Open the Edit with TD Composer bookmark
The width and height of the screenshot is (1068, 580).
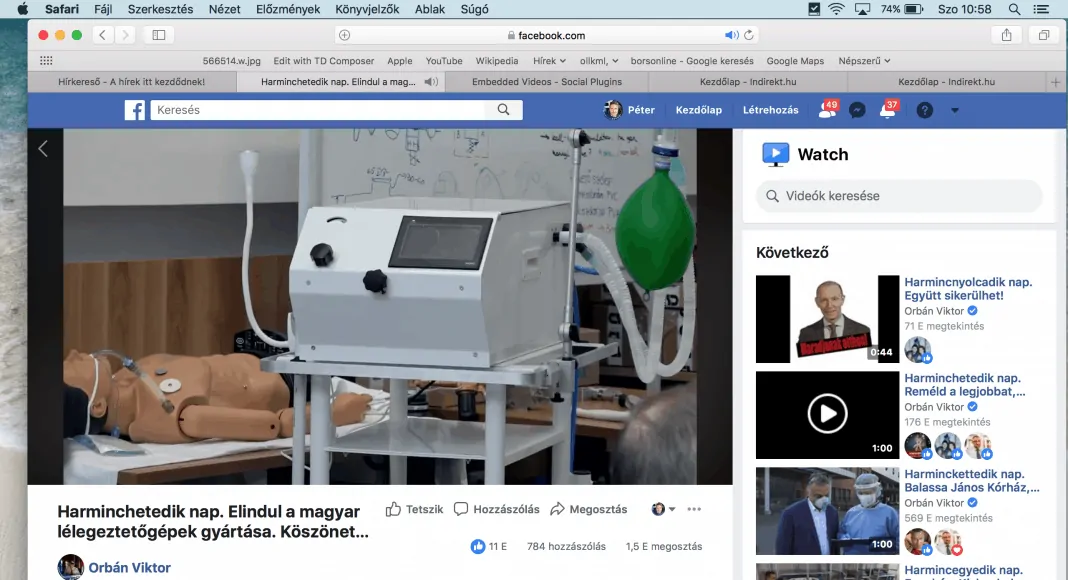[324, 61]
